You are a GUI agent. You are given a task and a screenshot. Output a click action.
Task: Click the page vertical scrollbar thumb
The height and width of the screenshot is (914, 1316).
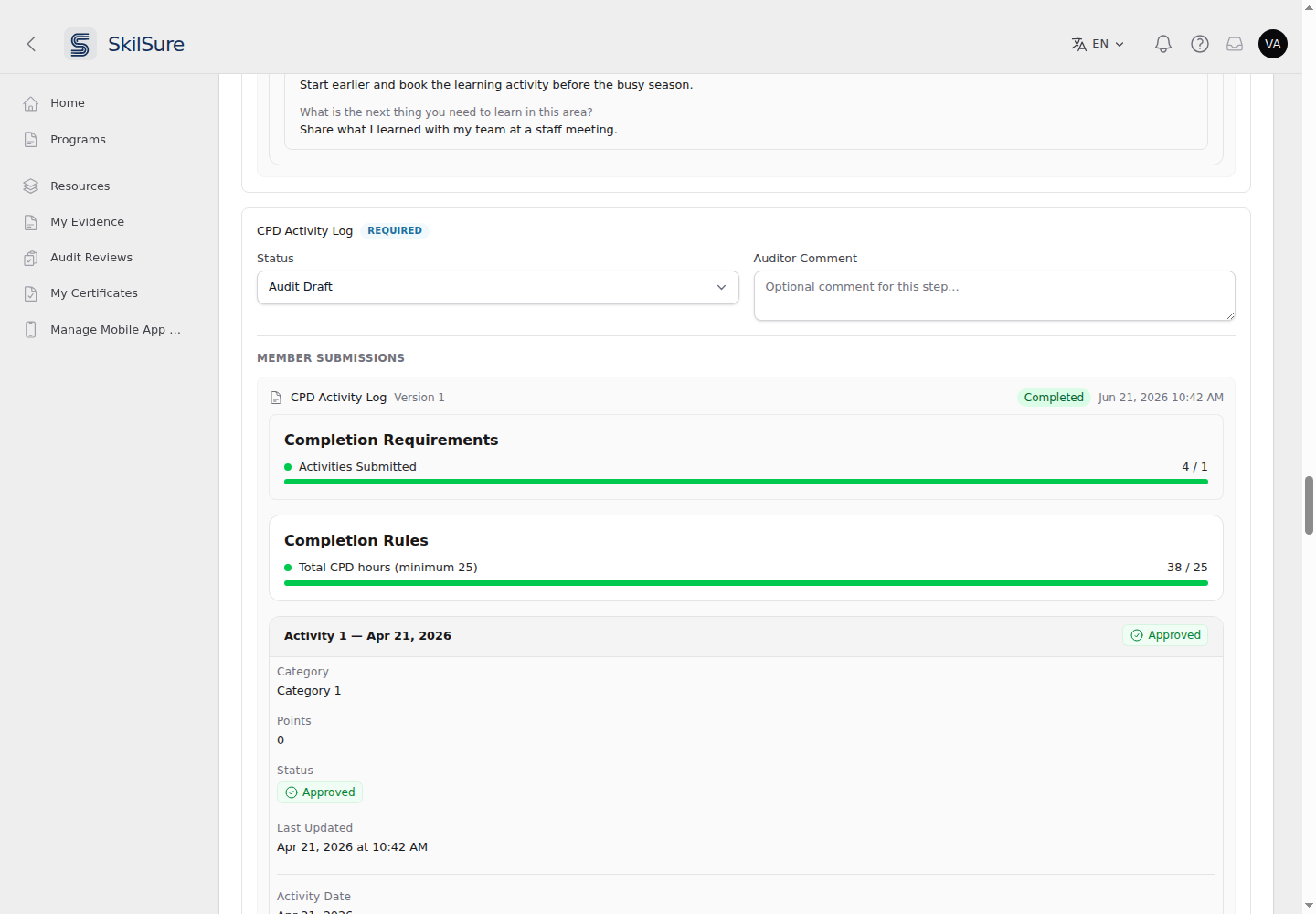click(x=1309, y=505)
